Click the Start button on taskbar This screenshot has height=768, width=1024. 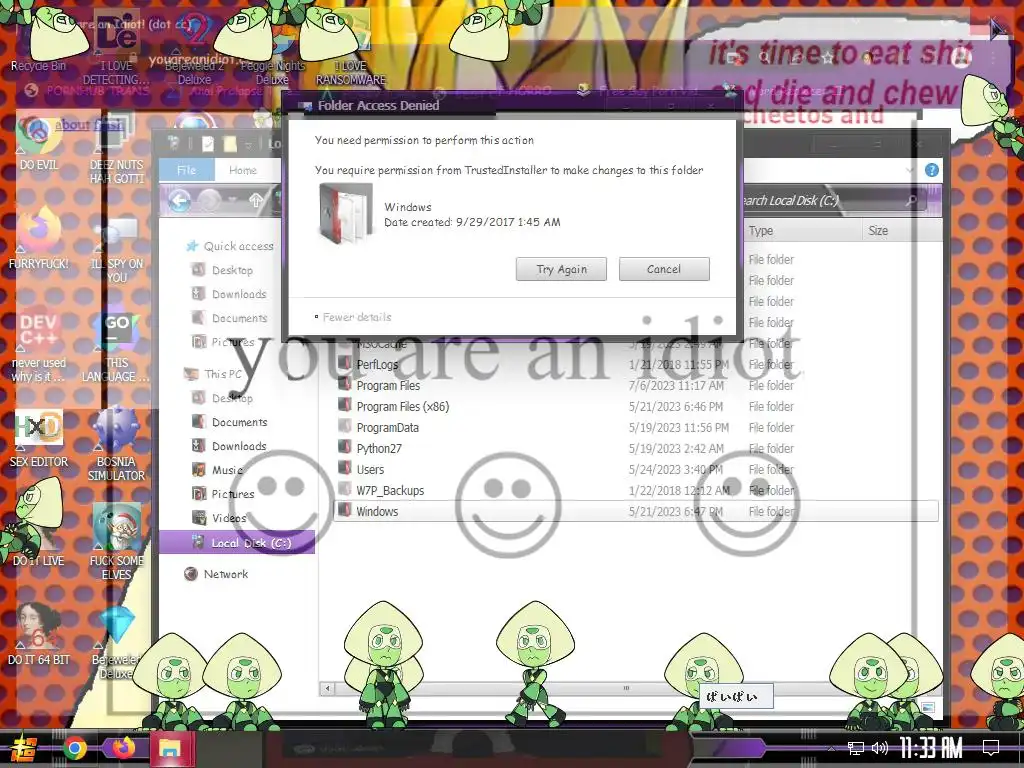[x=22, y=748]
